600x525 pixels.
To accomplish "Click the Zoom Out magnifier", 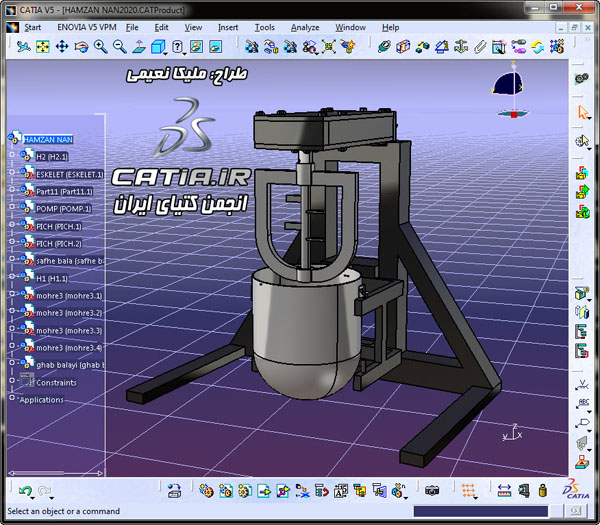I will coord(120,47).
